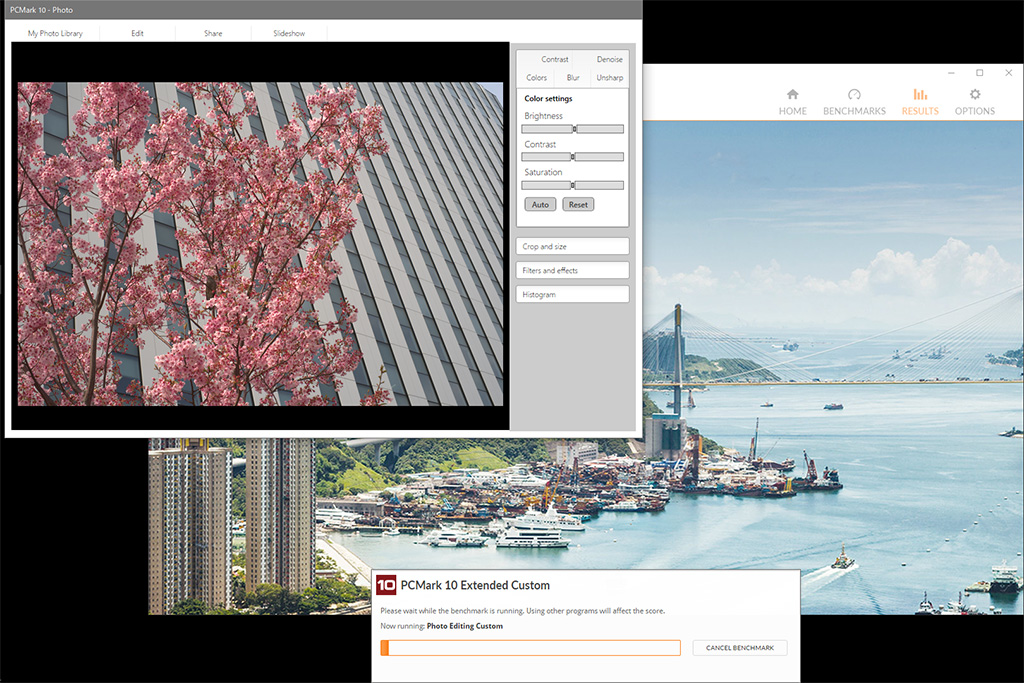Open Benchmarks via the gauge icon
Viewport: 1024px width, 683px height.
[854, 94]
